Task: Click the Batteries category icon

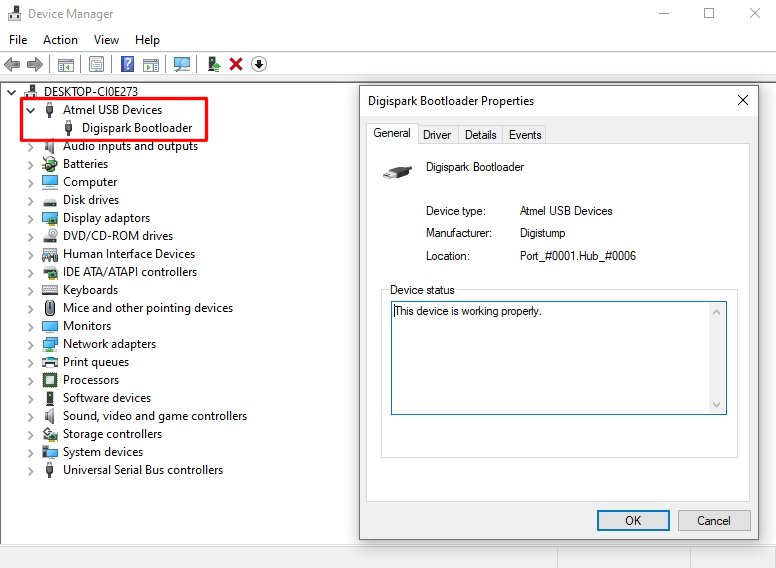Action: click(x=49, y=164)
